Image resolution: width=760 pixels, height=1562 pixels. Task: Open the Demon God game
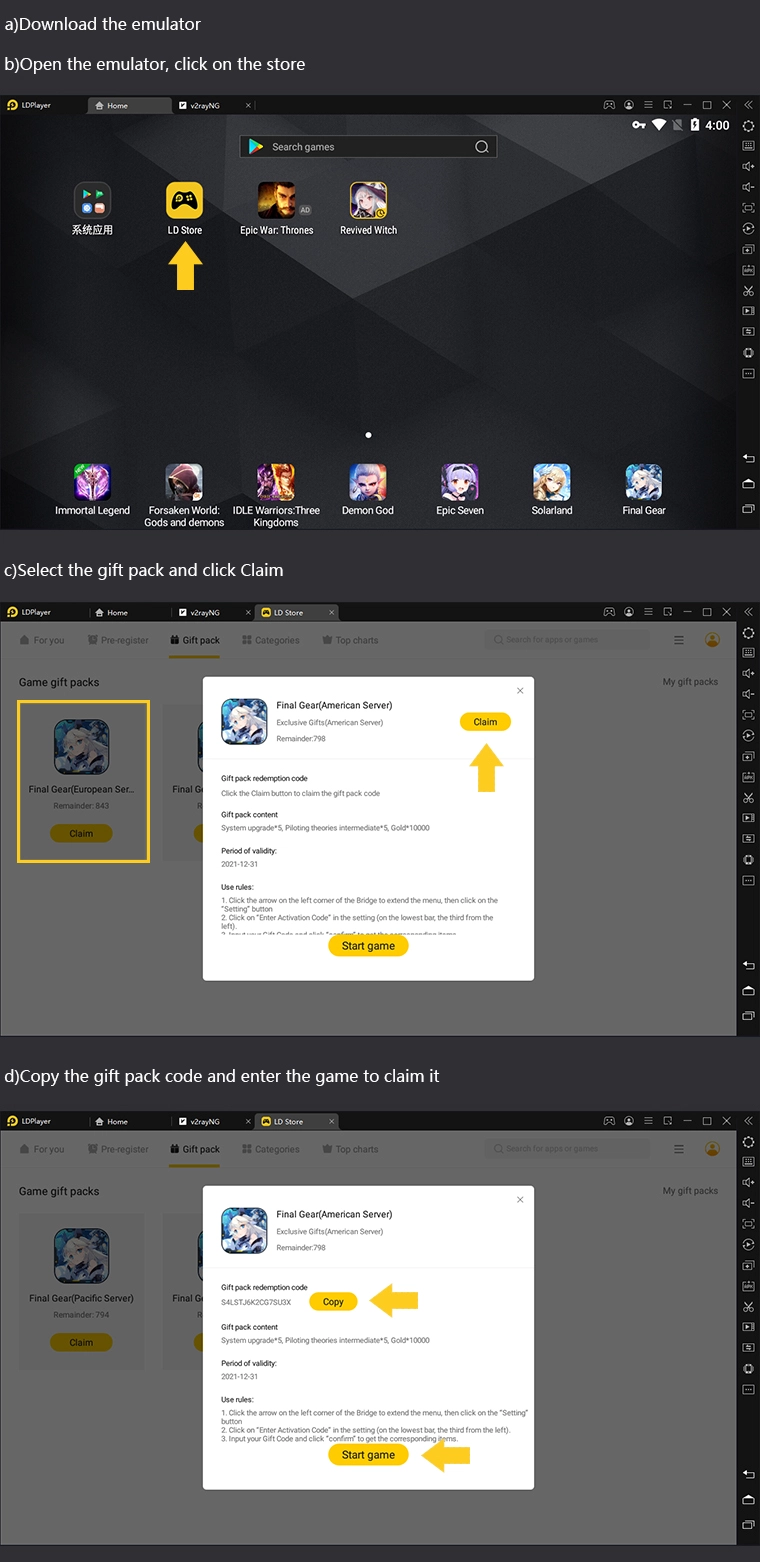point(368,482)
